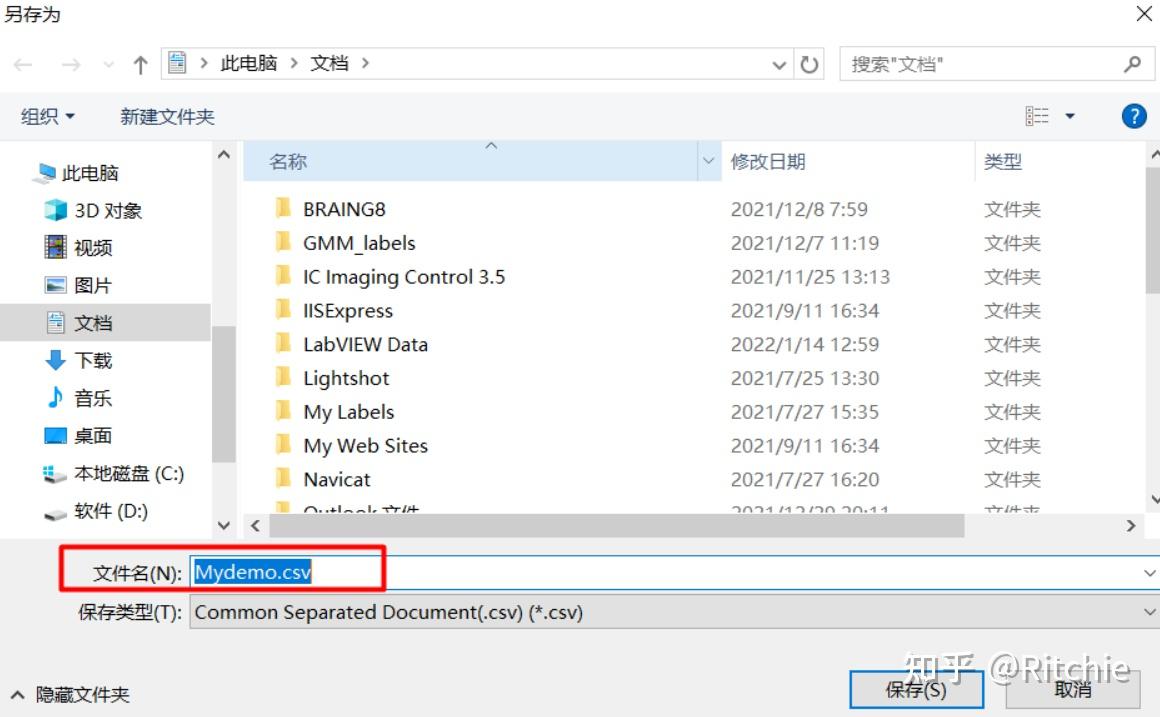Go up one folder level arrow
The width and height of the screenshot is (1160, 717).
pos(141,65)
